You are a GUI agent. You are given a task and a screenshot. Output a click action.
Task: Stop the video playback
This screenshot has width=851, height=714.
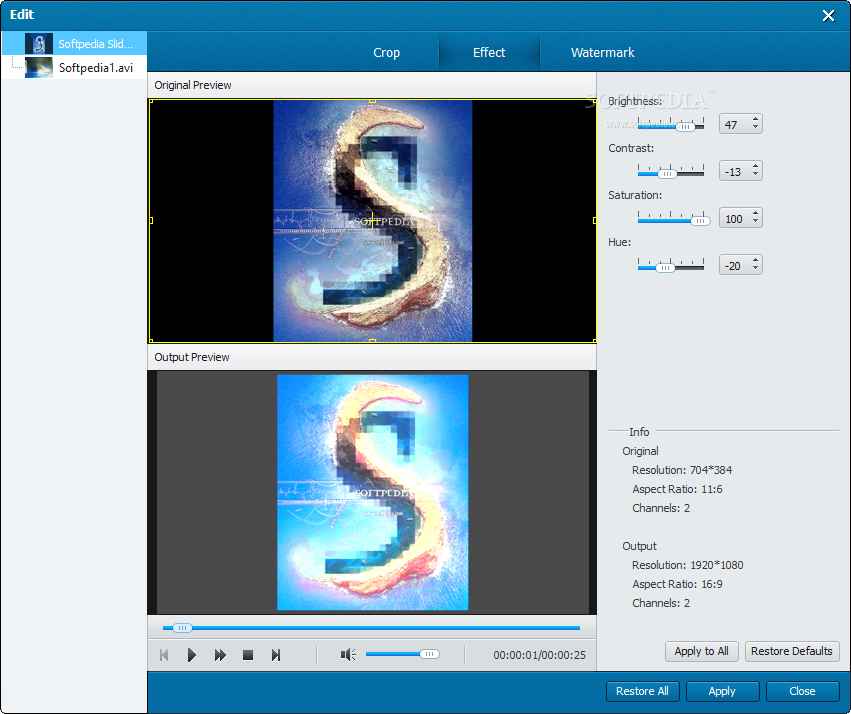tap(248, 655)
